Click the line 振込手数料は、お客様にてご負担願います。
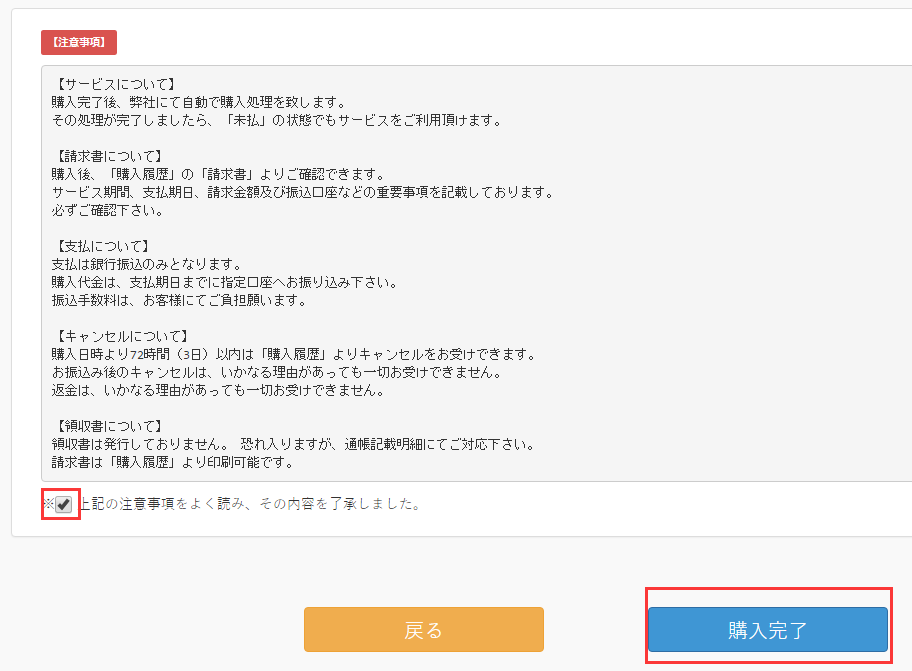 (179, 301)
